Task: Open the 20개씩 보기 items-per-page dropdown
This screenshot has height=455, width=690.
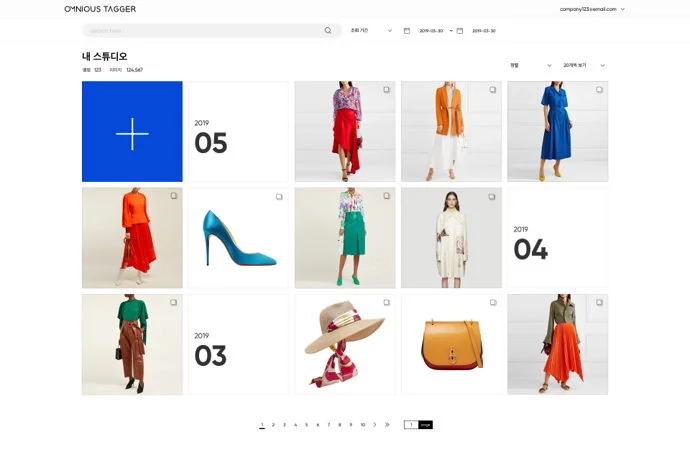Action: point(584,65)
